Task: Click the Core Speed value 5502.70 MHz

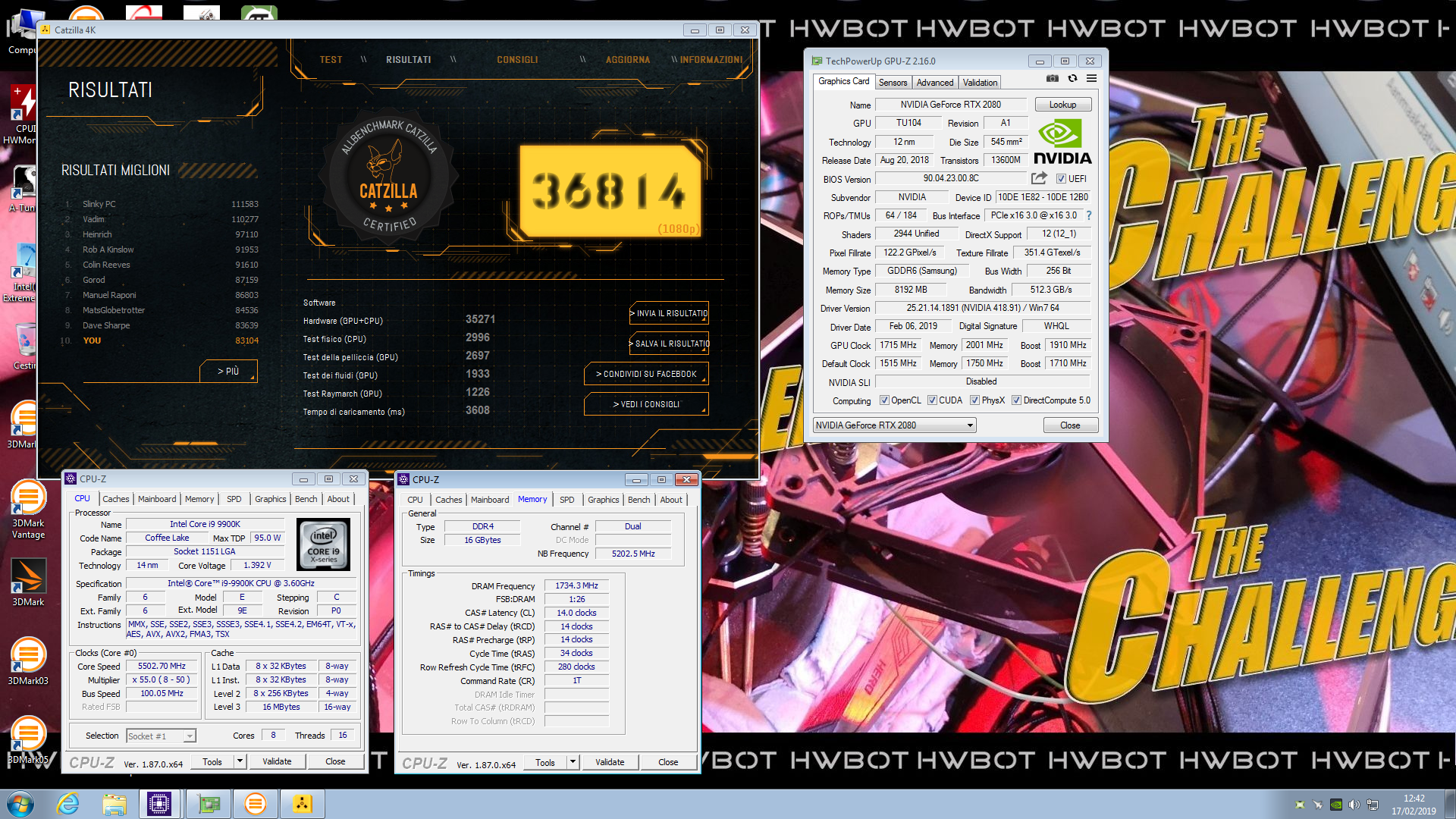Action: click(162, 666)
